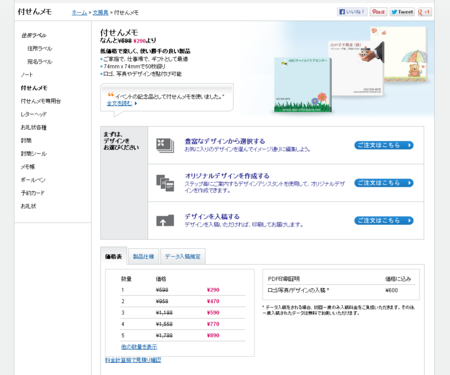Click the ¥470 price for quantity 2
Viewport: 450px width, 375px height.
click(x=213, y=301)
